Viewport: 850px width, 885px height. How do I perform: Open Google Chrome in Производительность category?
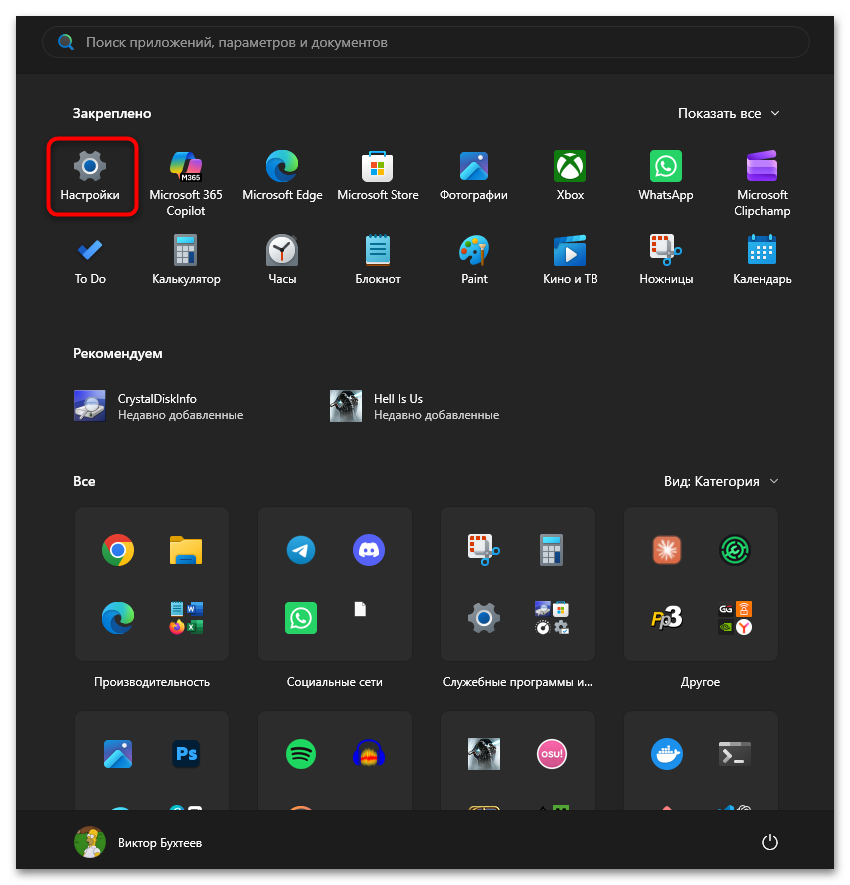pos(118,550)
